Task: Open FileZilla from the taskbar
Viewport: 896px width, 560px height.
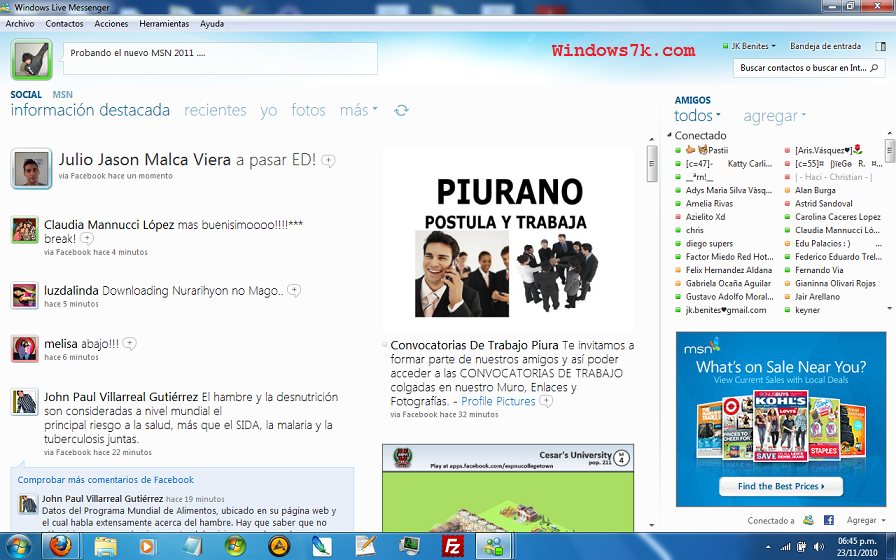Action: pos(453,546)
